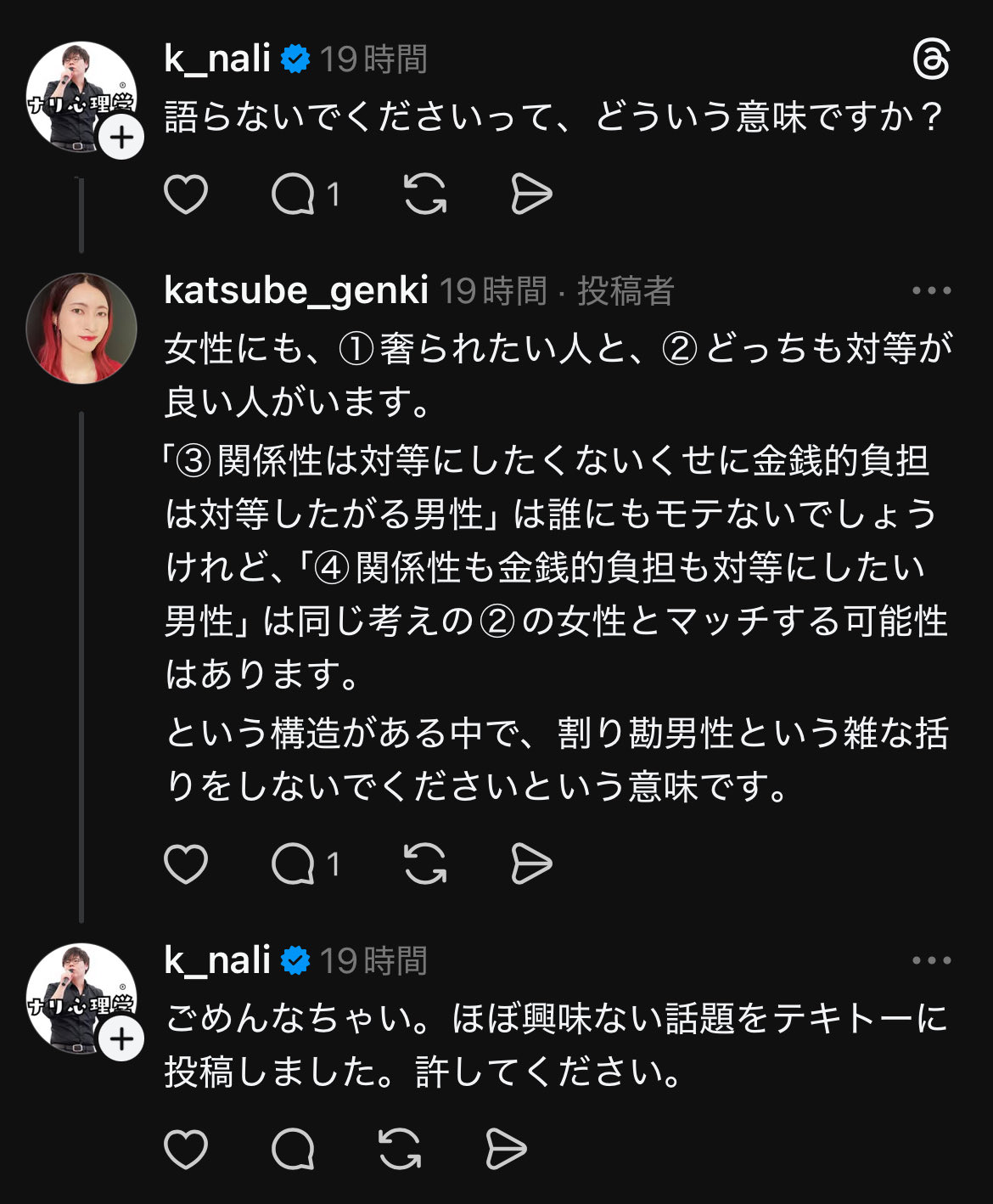Share k_nali's first reply via send icon
The image size is (993, 1204).
531,194
